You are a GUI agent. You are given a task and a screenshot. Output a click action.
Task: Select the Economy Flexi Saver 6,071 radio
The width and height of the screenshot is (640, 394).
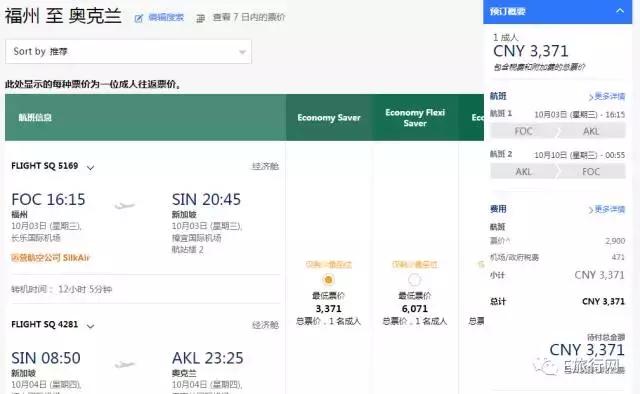(414, 280)
